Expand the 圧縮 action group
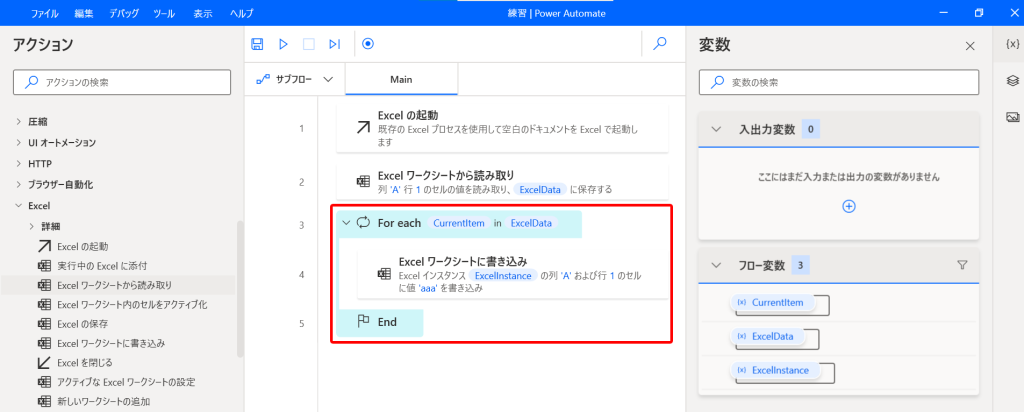This screenshot has height=412, width=1024. [18, 121]
